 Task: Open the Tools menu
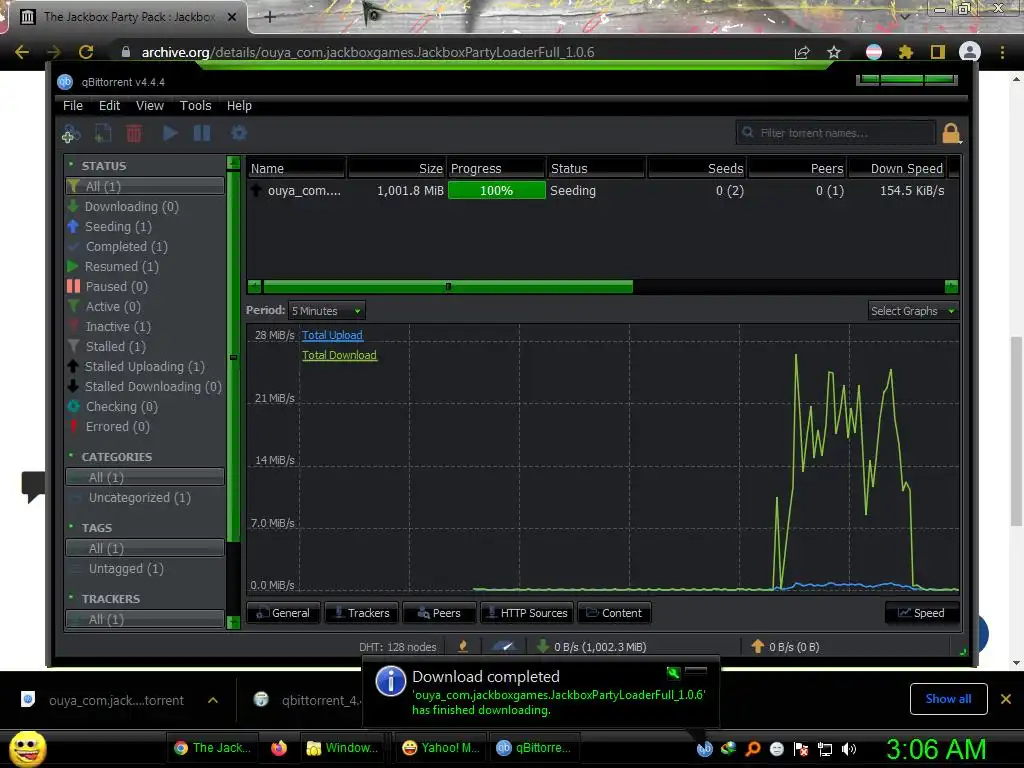coord(195,105)
